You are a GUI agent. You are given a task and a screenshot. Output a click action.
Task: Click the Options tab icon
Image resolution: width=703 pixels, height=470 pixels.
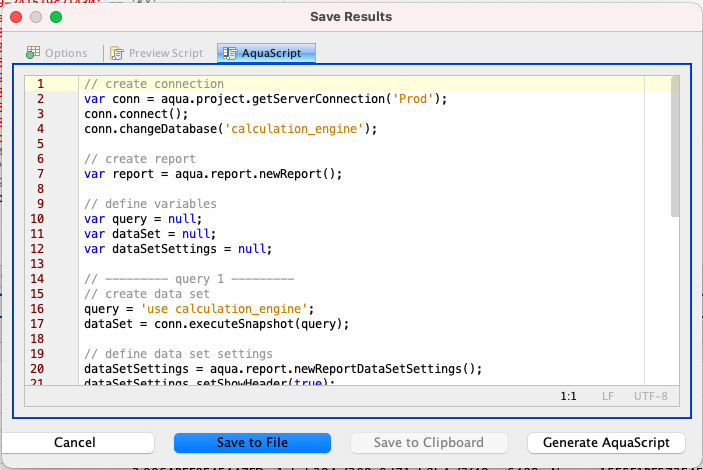[33, 53]
